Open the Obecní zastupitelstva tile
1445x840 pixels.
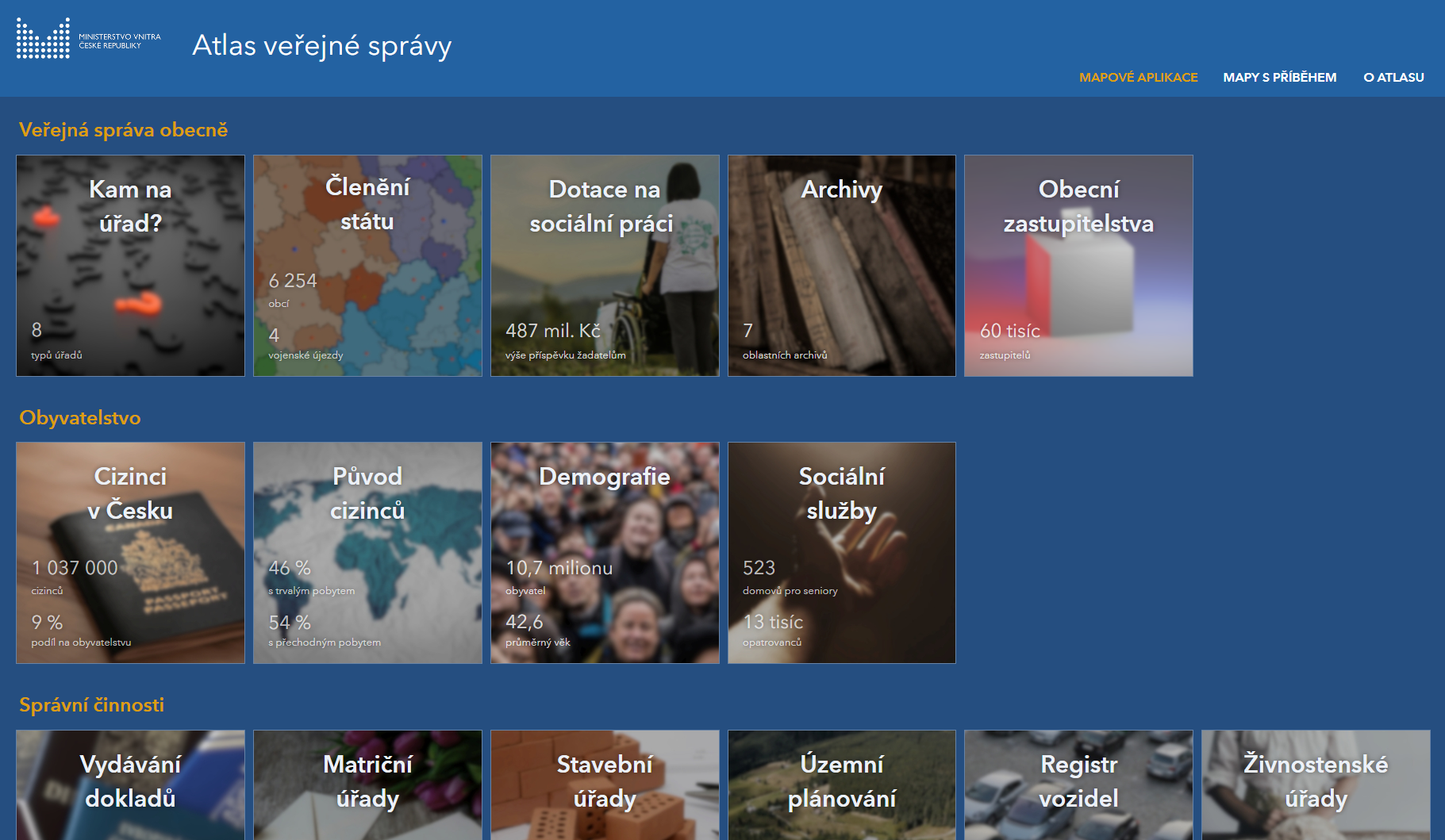coord(1078,266)
